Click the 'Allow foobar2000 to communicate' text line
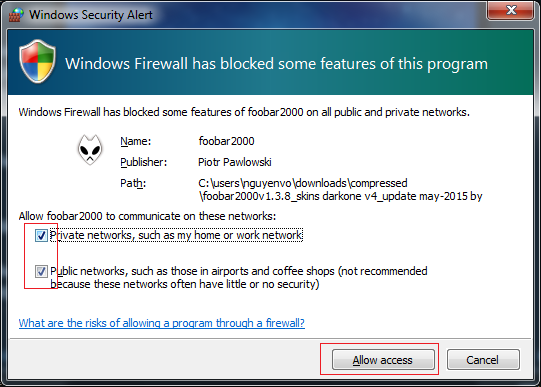The image size is (541, 387). (147, 216)
